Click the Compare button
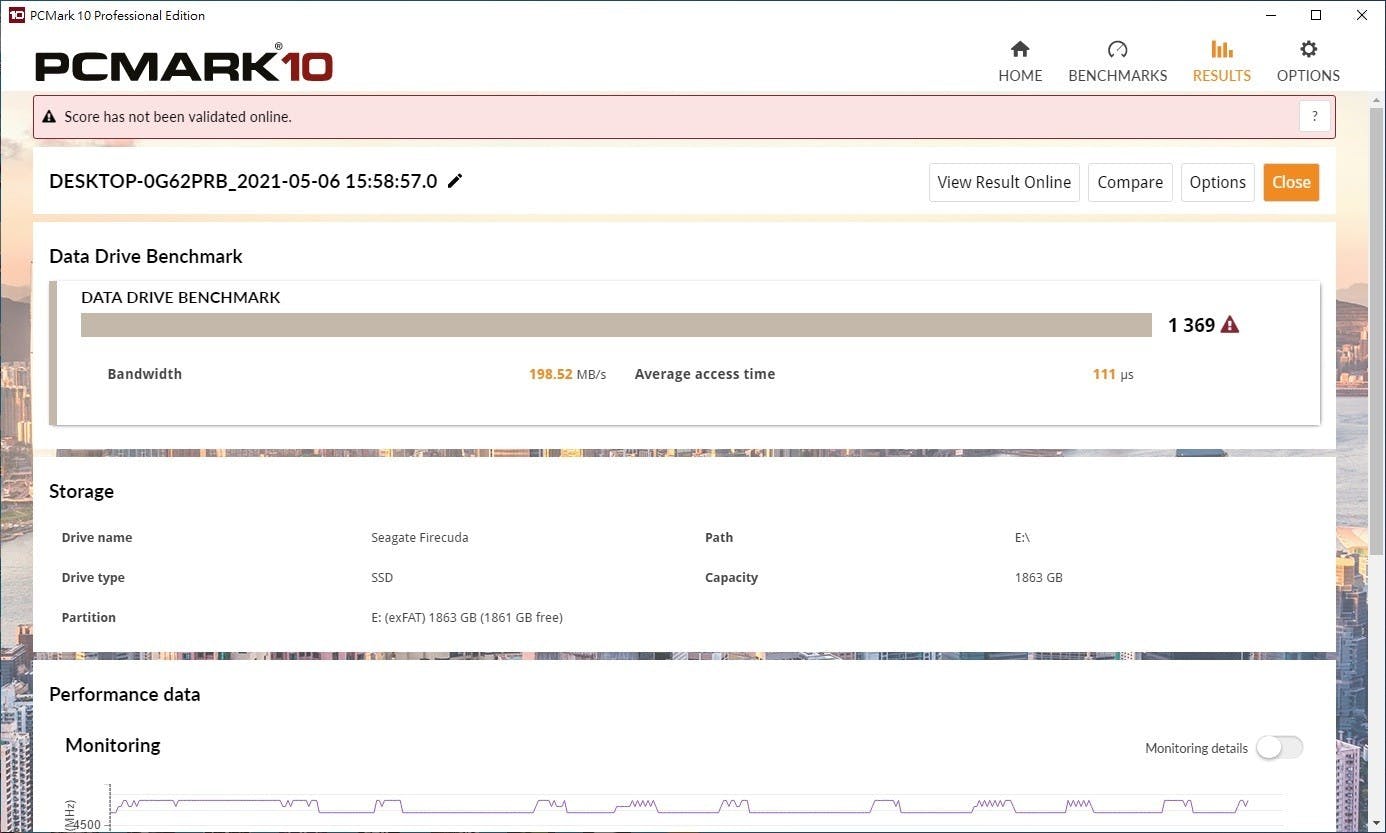1386x833 pixels. click(x=1129, y=182)
